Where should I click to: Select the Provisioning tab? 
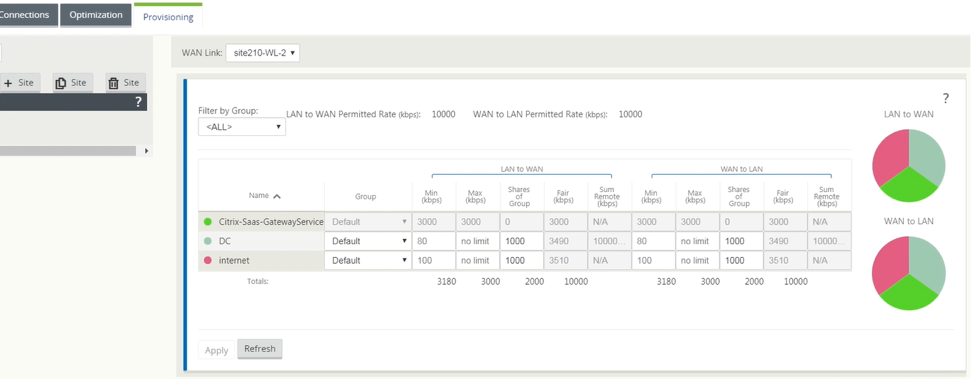(168, 16)
